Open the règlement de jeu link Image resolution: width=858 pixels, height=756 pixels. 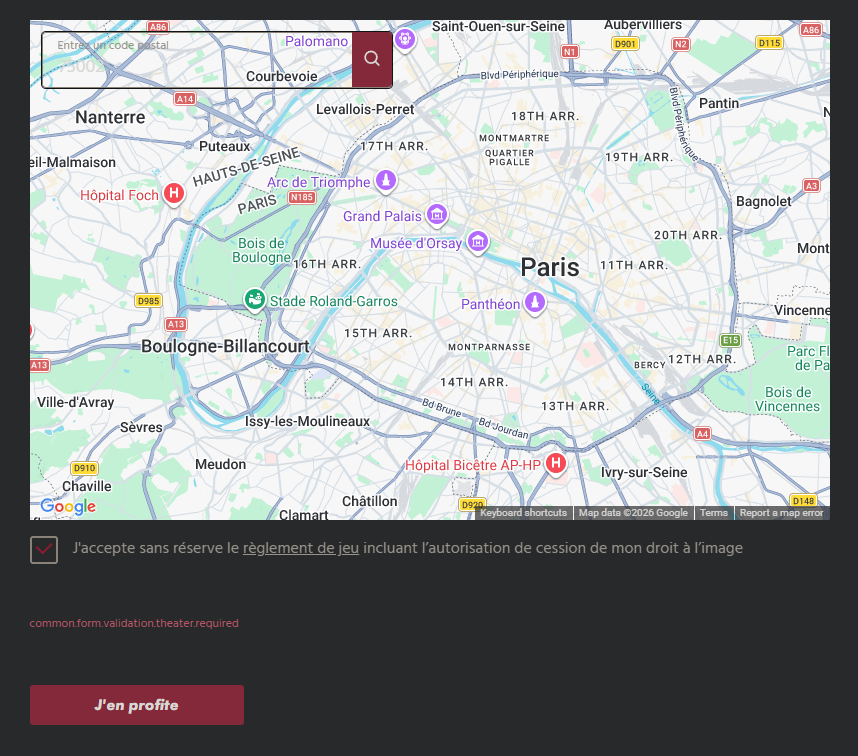pos(301,548)
